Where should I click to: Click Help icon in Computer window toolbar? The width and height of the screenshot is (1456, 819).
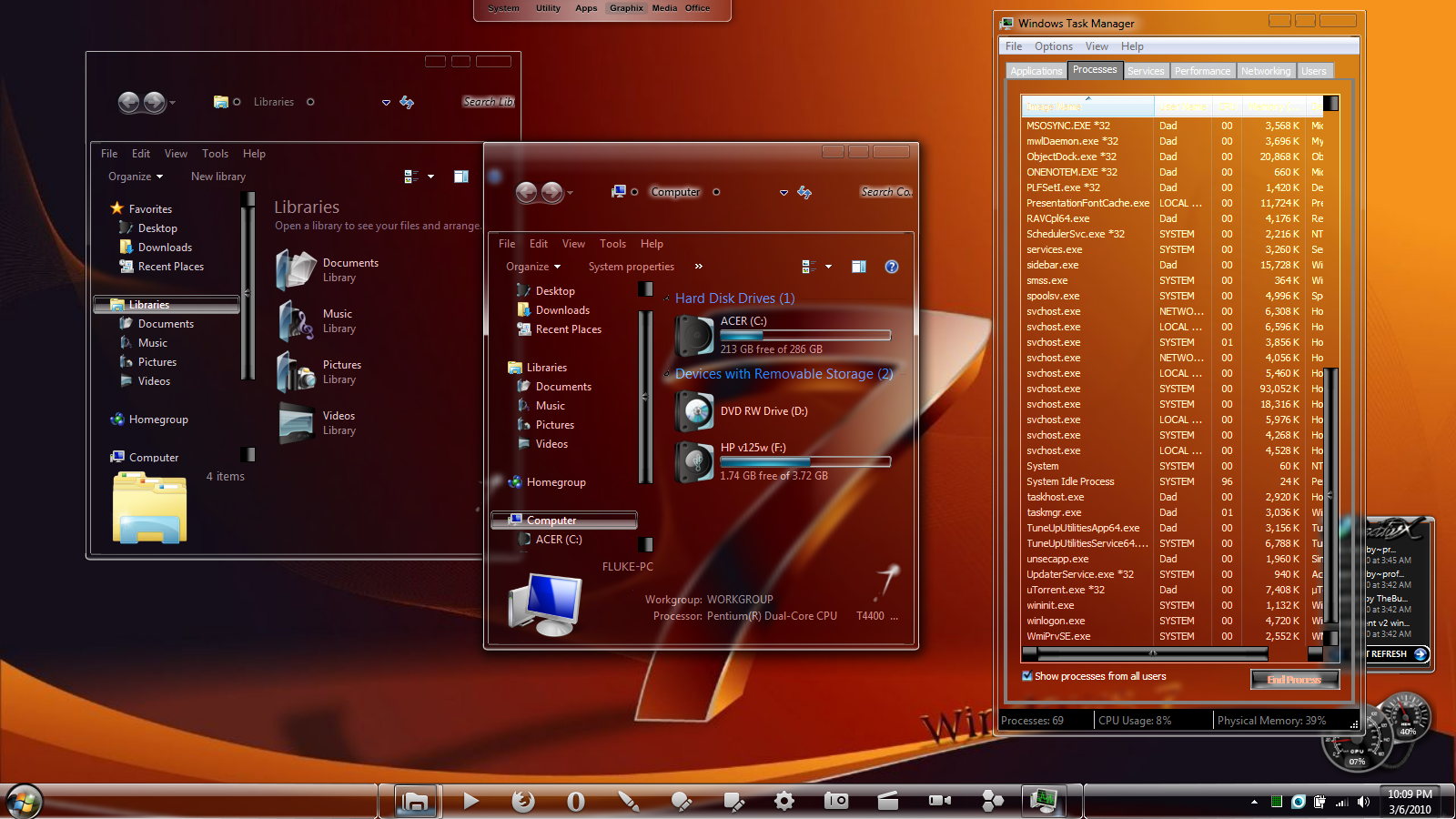[892, 267]
